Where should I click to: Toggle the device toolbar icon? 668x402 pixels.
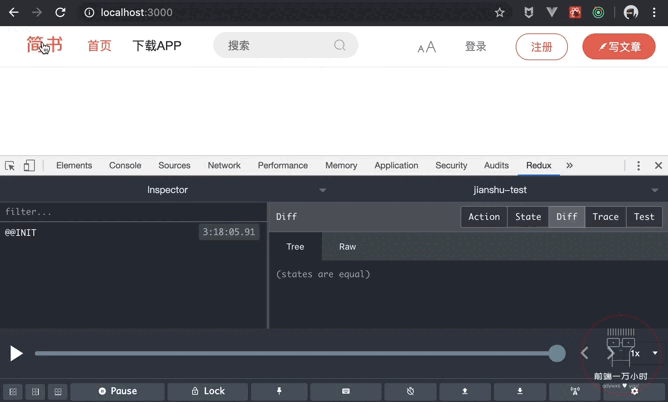(x=29, y=165)
